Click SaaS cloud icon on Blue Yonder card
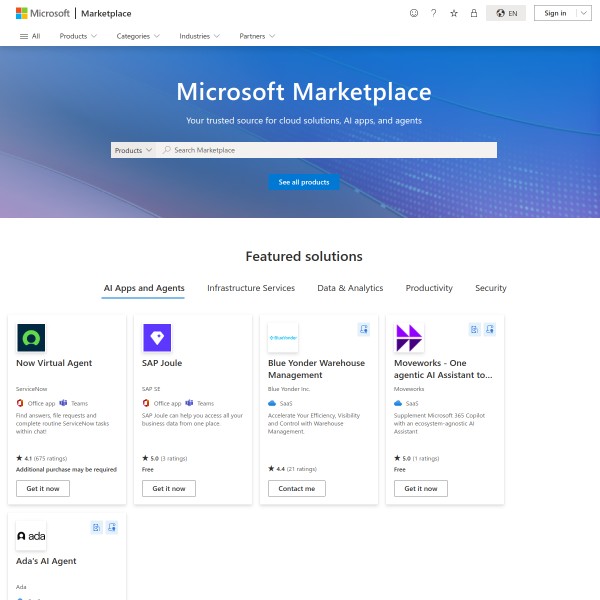The width and height of the screenshot is (600, 600). point(272,403)
